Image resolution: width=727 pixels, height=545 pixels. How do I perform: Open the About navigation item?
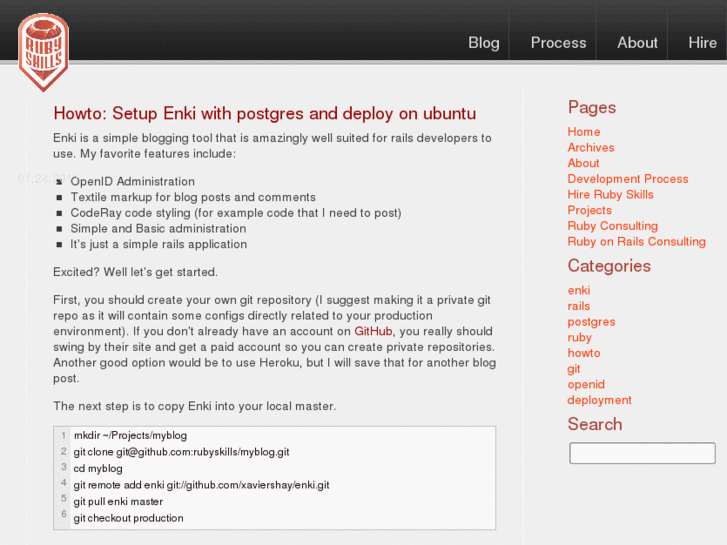(x=637, y=43)
